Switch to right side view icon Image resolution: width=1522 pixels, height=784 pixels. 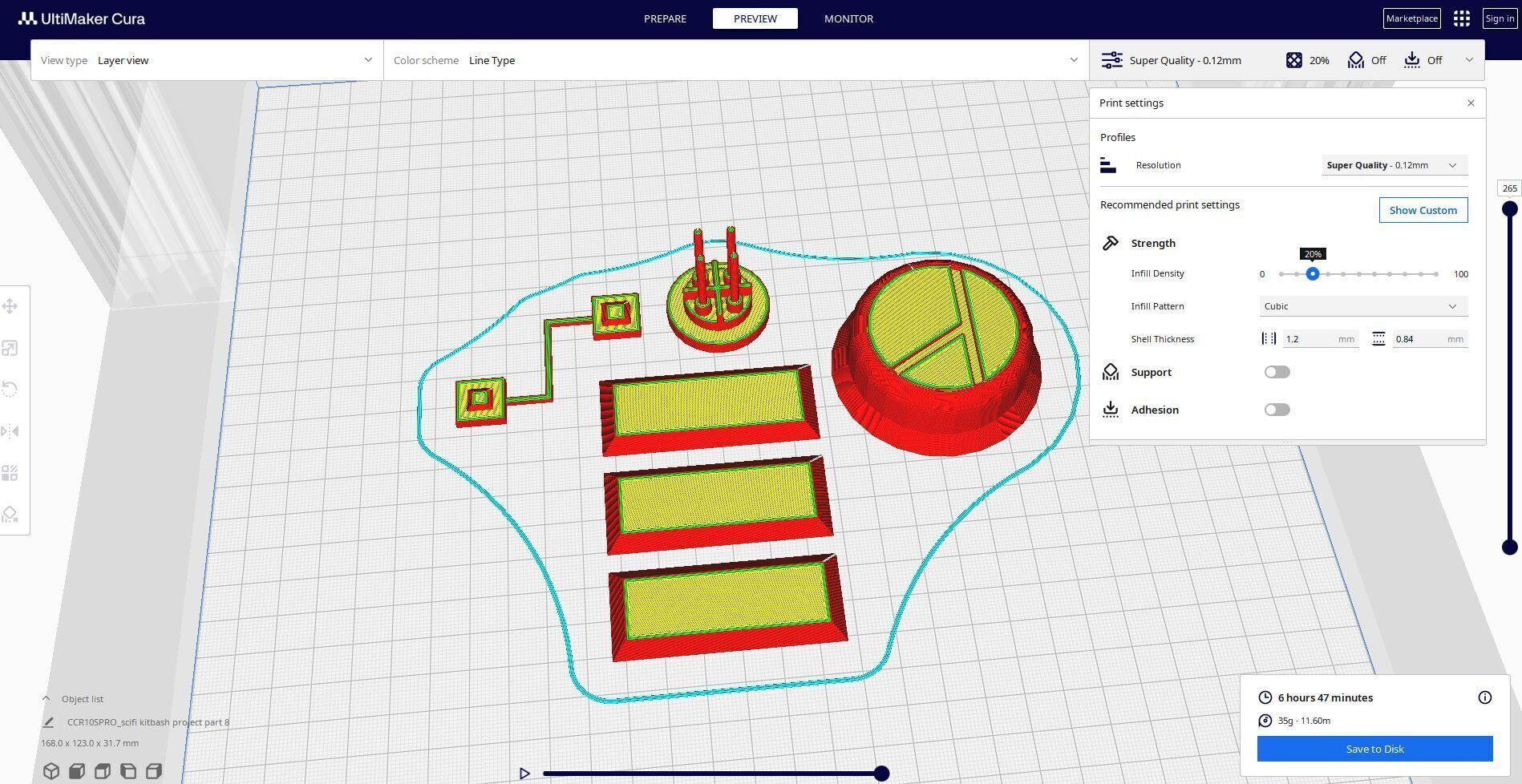(x=154, y=771)
